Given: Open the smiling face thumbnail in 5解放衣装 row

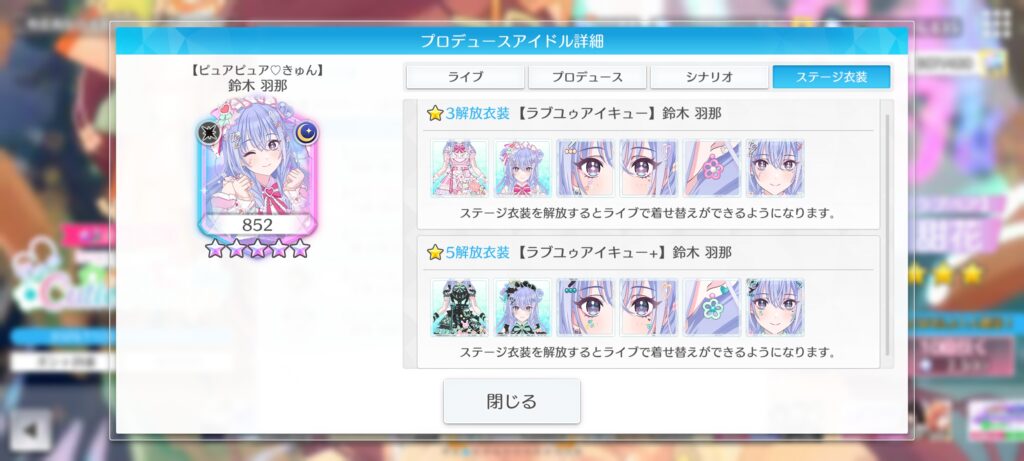Looking at the screenshot, I should pos(775,308).
